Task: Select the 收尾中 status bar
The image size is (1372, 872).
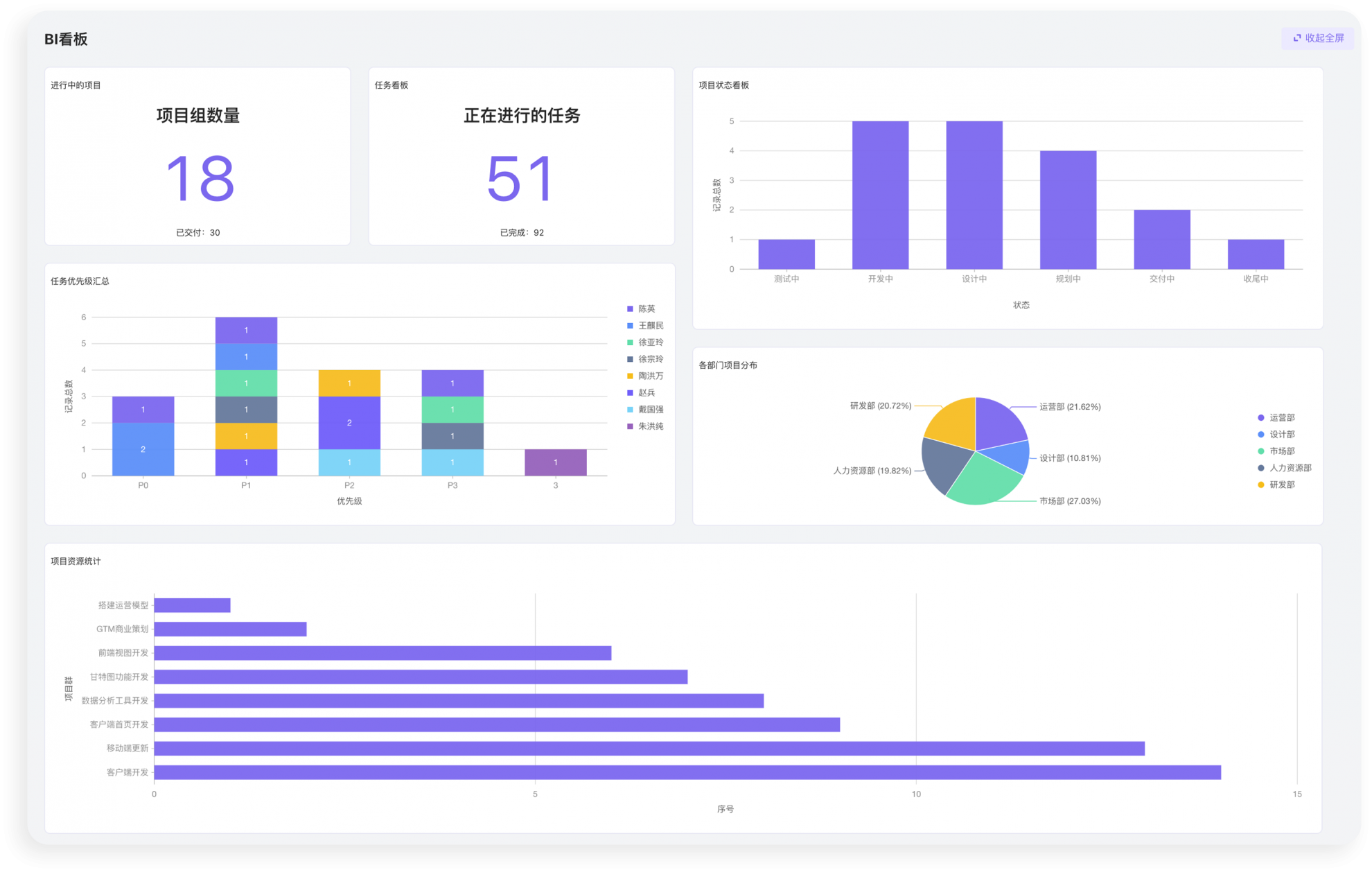Action: tap(1256, 254)
